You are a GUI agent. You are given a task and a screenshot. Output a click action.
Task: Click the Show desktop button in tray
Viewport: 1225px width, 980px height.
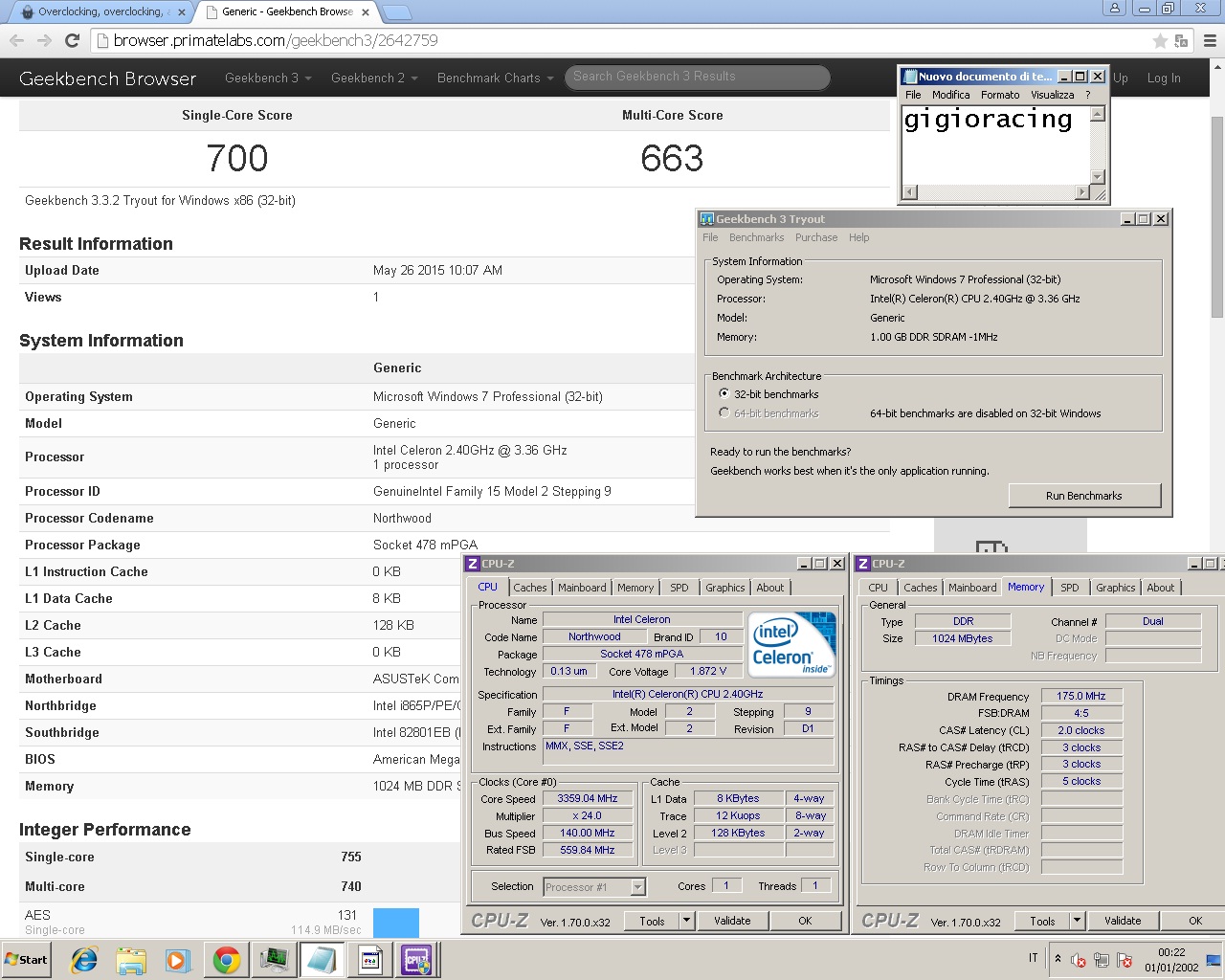tap(1214, 960)
